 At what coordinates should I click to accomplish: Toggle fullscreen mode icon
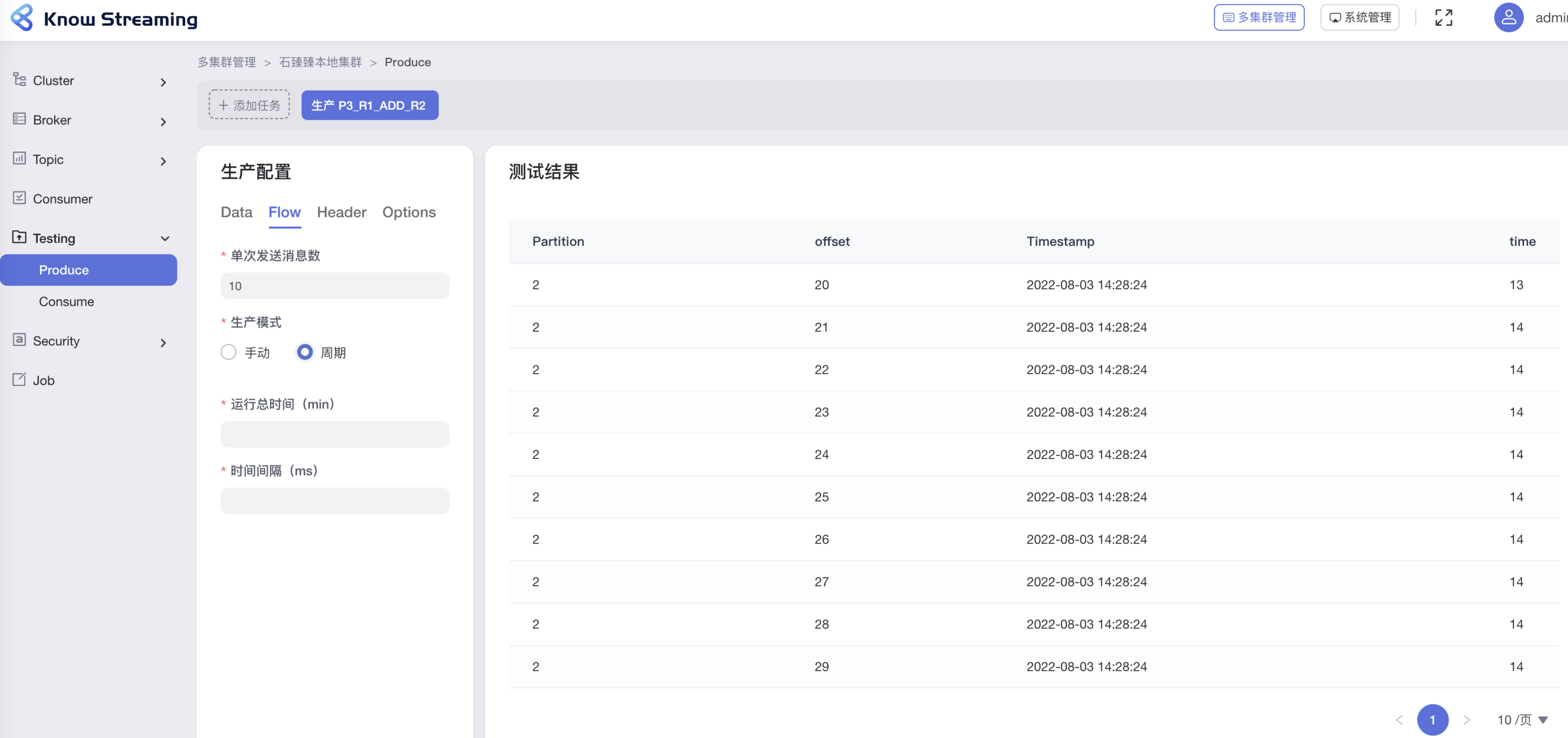pos(1443,18)
